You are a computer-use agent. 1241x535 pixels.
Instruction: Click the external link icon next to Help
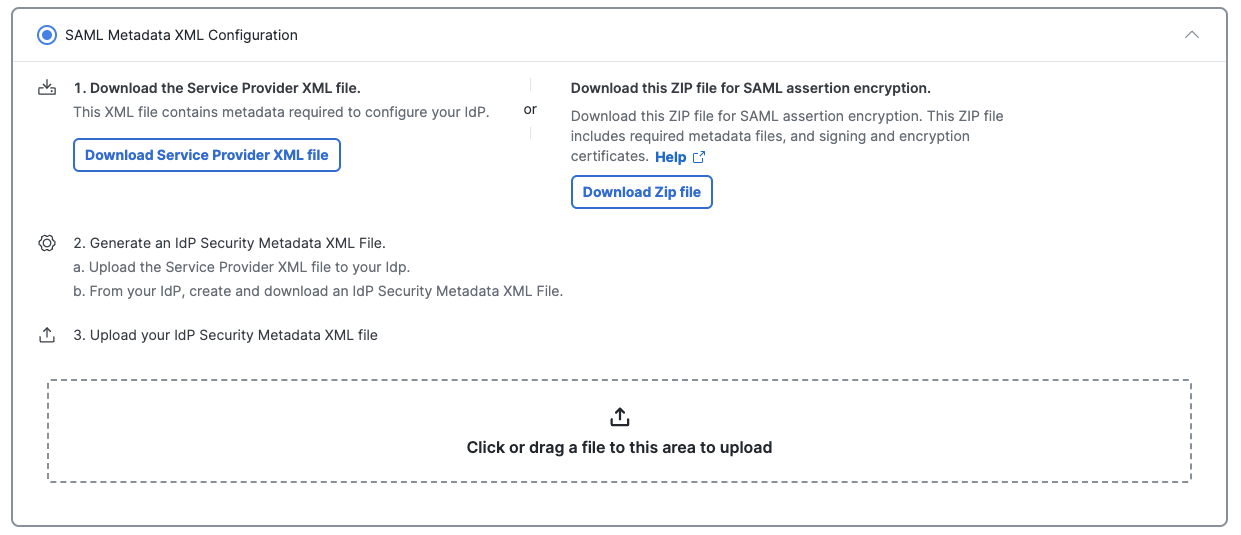699,157
